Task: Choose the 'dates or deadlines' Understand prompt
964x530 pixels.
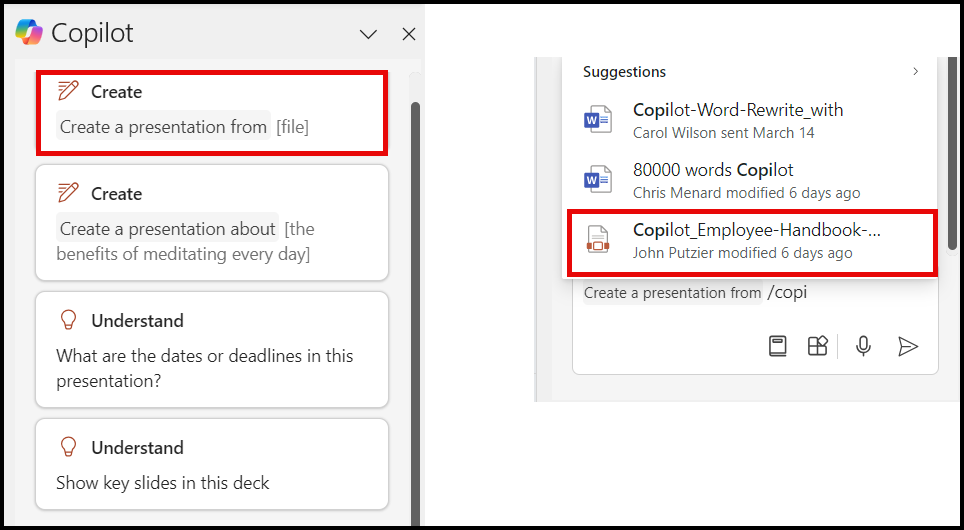Action: coord(212,349)
